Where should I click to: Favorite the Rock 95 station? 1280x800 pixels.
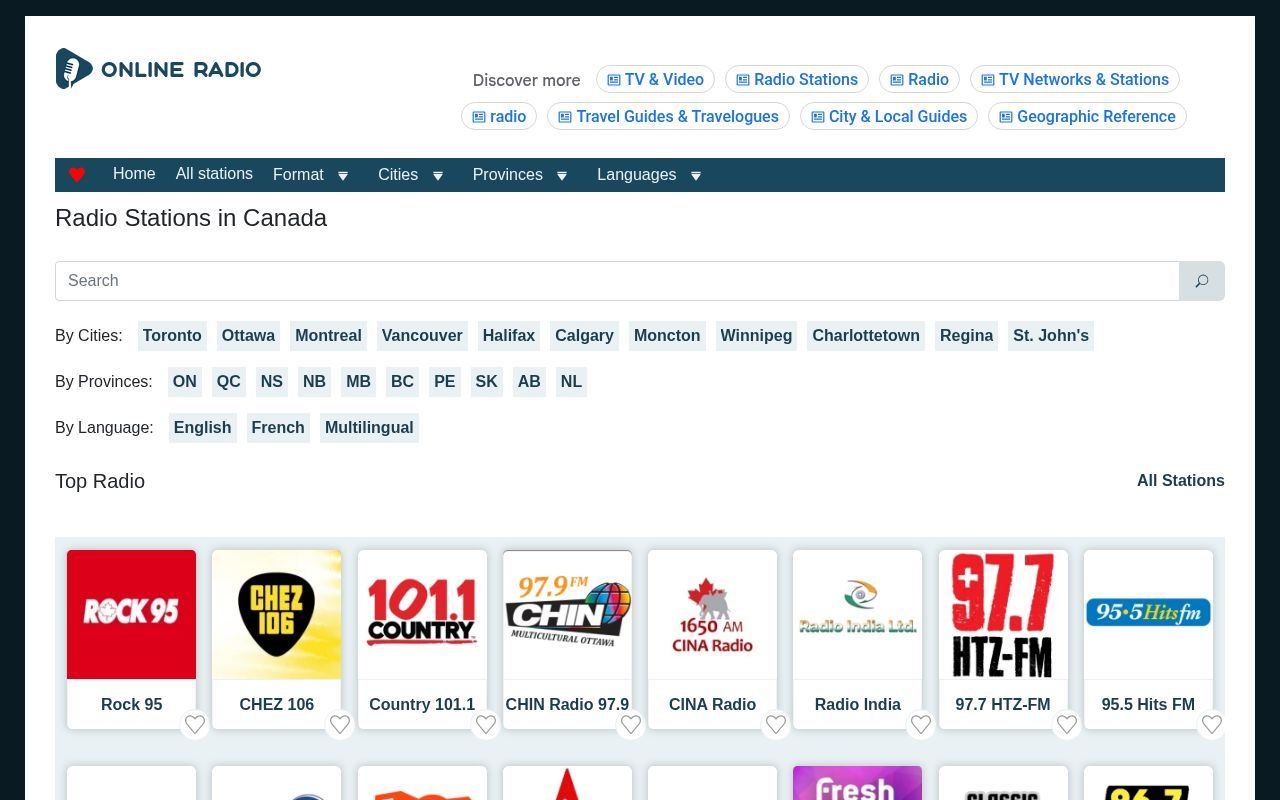195,724
